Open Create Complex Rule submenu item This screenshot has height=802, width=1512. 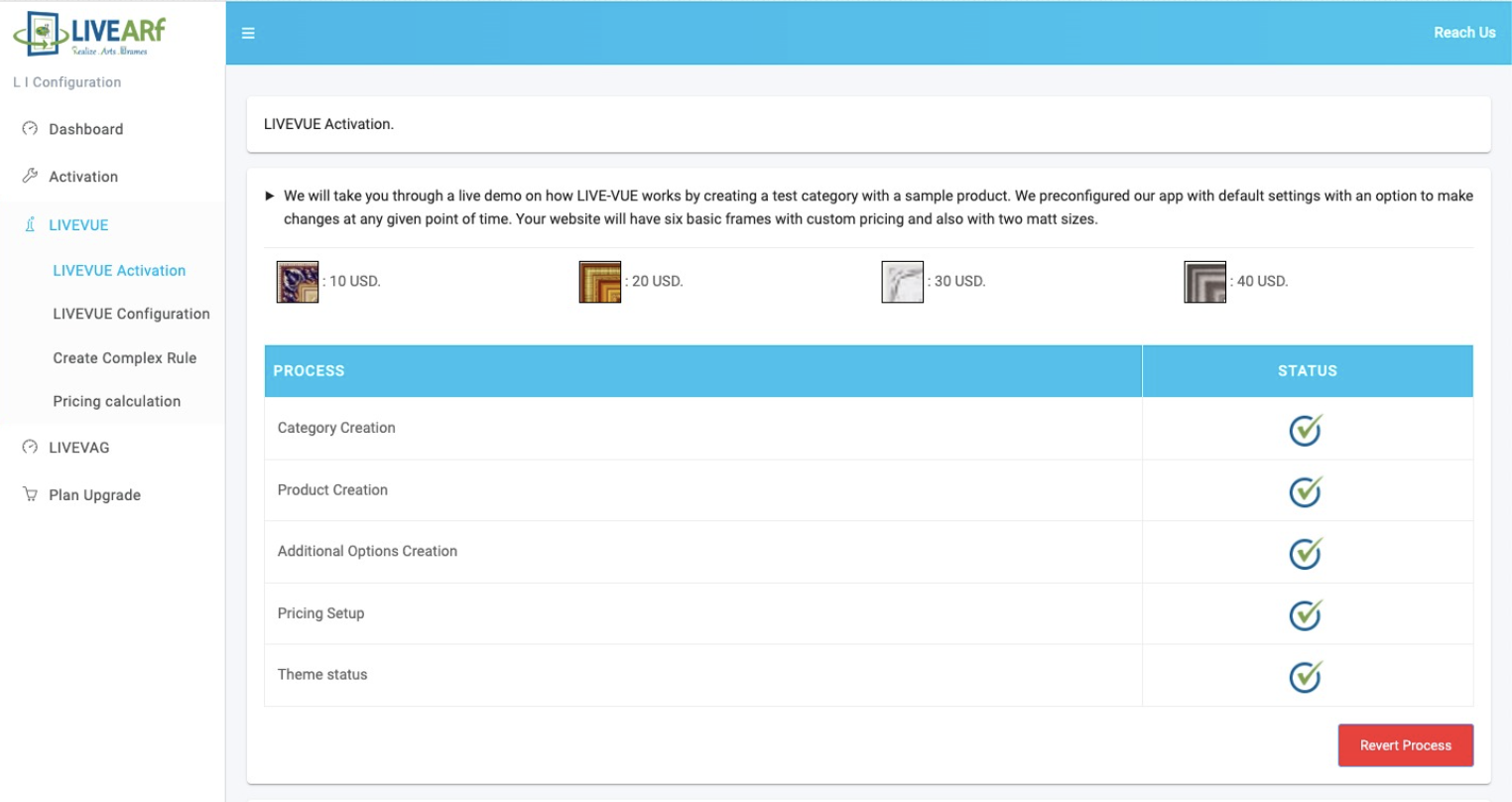click(125, 357)
